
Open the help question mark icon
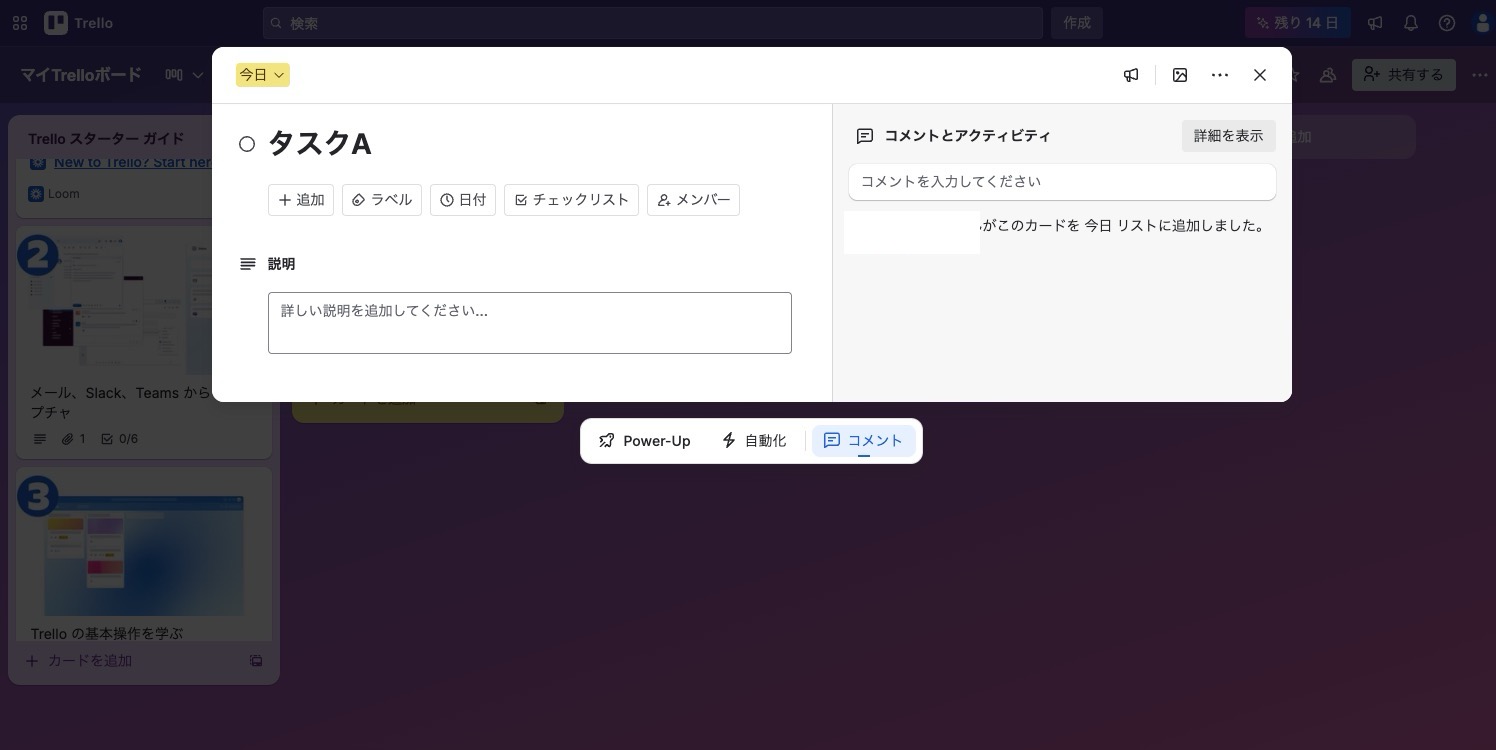click(x=1447, y=23)
